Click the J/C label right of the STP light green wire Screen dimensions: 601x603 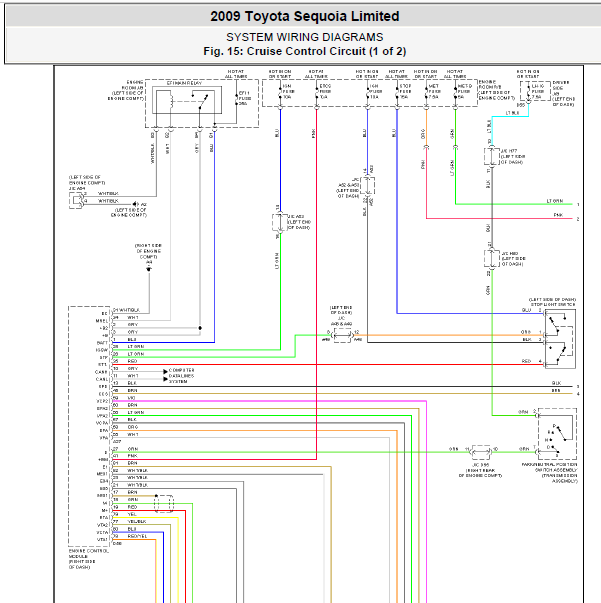[341, 315]
